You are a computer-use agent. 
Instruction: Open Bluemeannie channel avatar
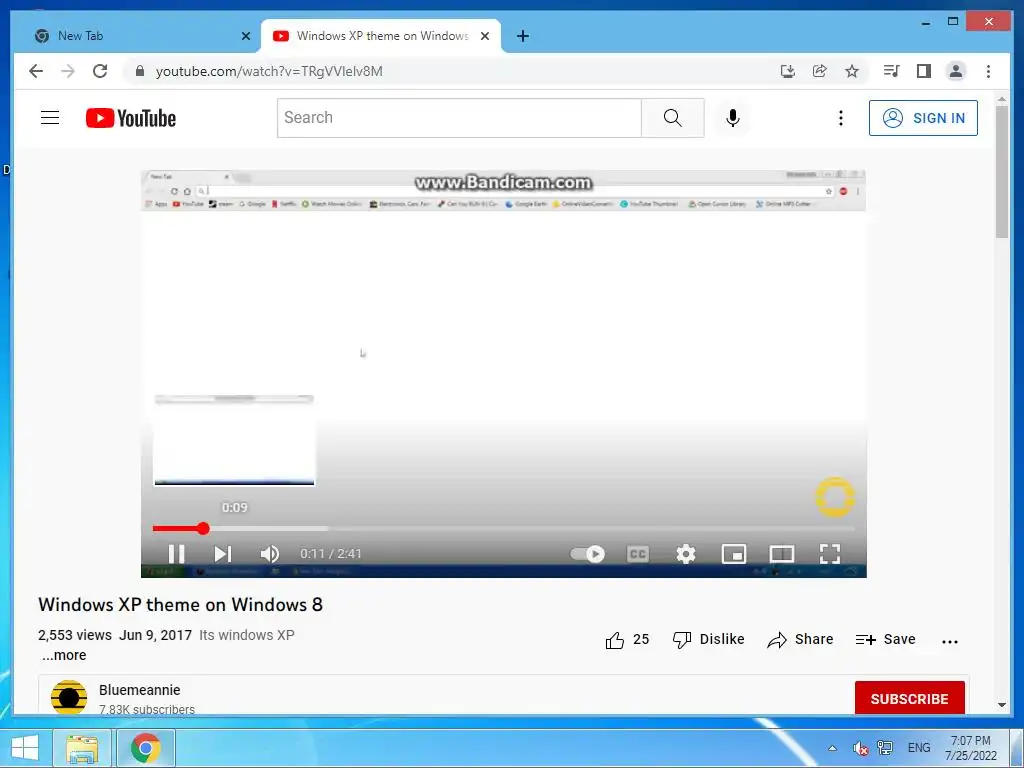click(x=69, y=697)
